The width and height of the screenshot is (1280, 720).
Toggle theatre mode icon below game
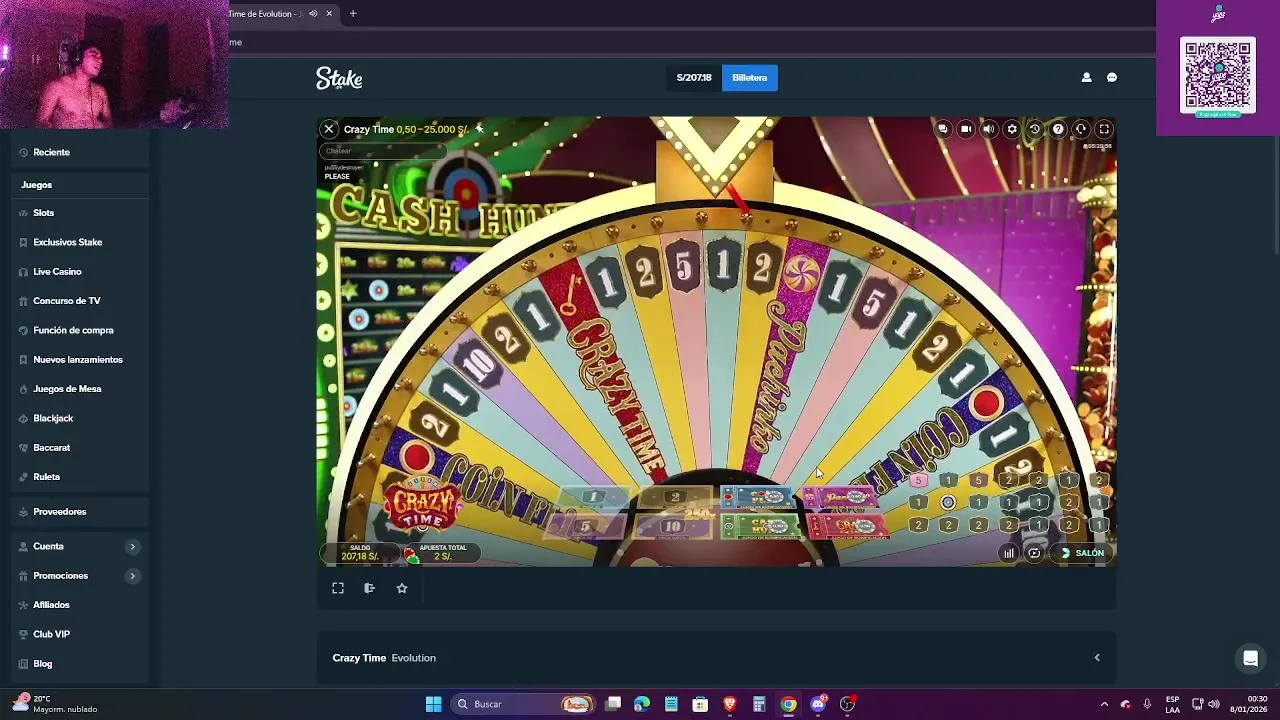[370, 588]
